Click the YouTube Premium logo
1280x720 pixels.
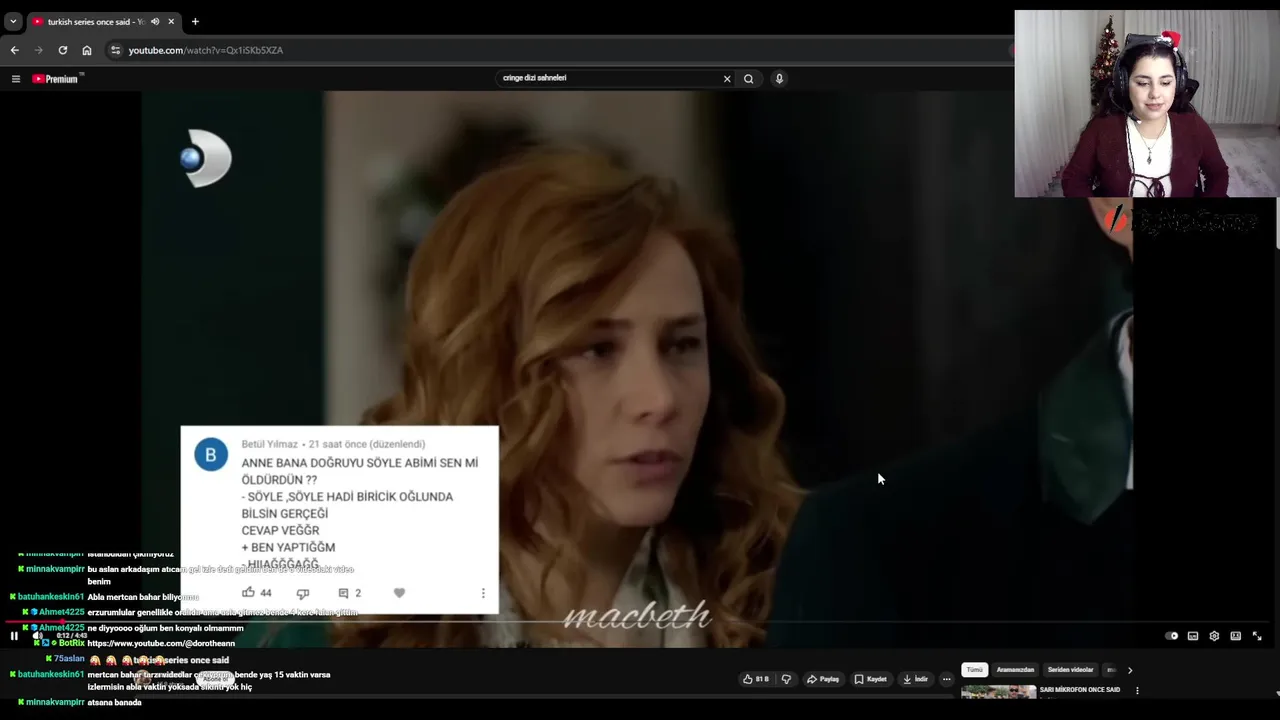(x=58, y=79)
